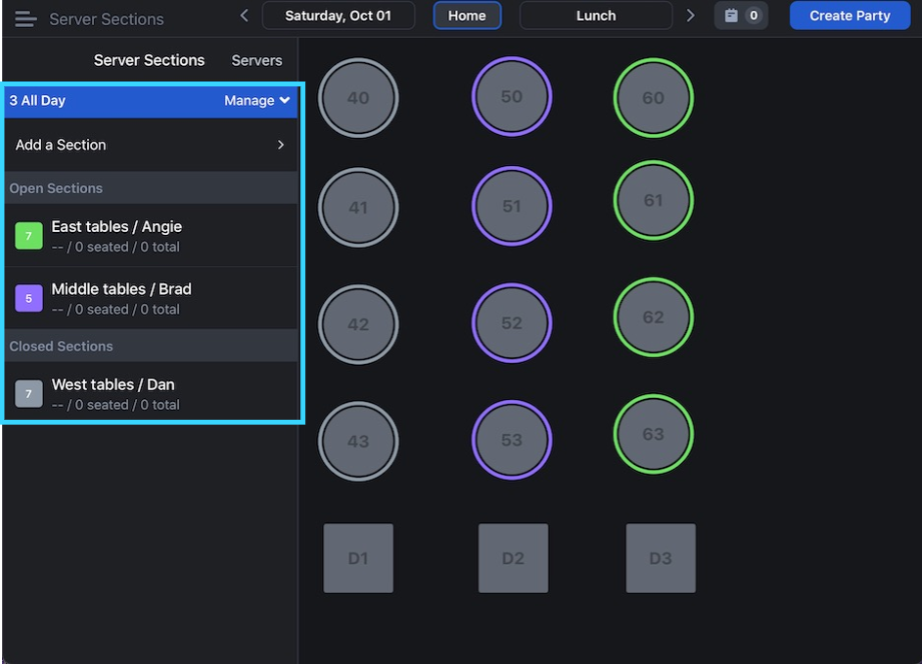
Task: Open the hamburger menu icon
Action: tap(25, 19)
